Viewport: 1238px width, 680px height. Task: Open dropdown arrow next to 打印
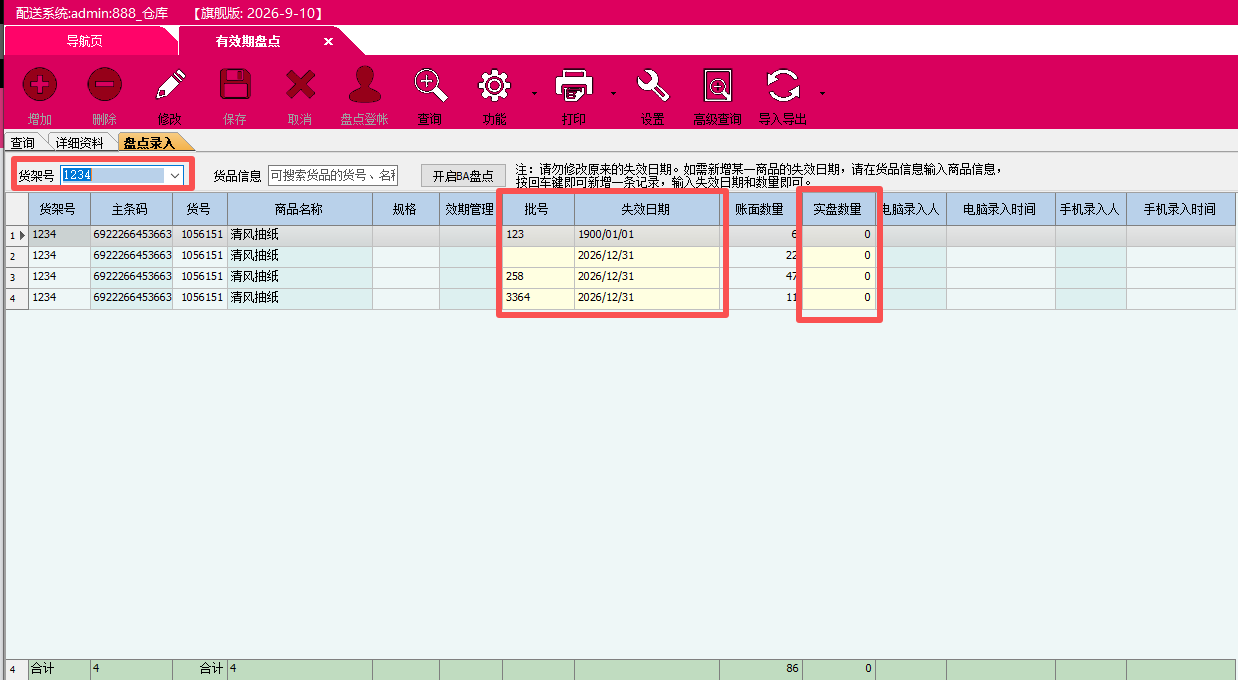coord(613,94)
